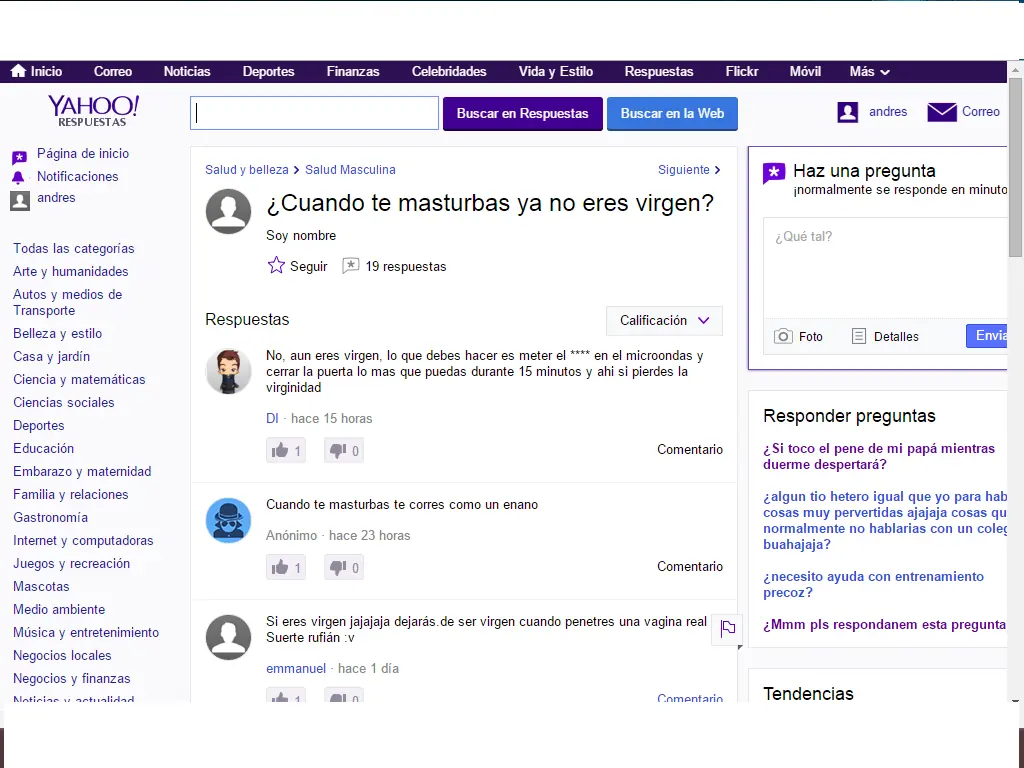Click the sidebar andres profile avatar
The width and height of the screenshot is (1024, 768).
(20, 200)
